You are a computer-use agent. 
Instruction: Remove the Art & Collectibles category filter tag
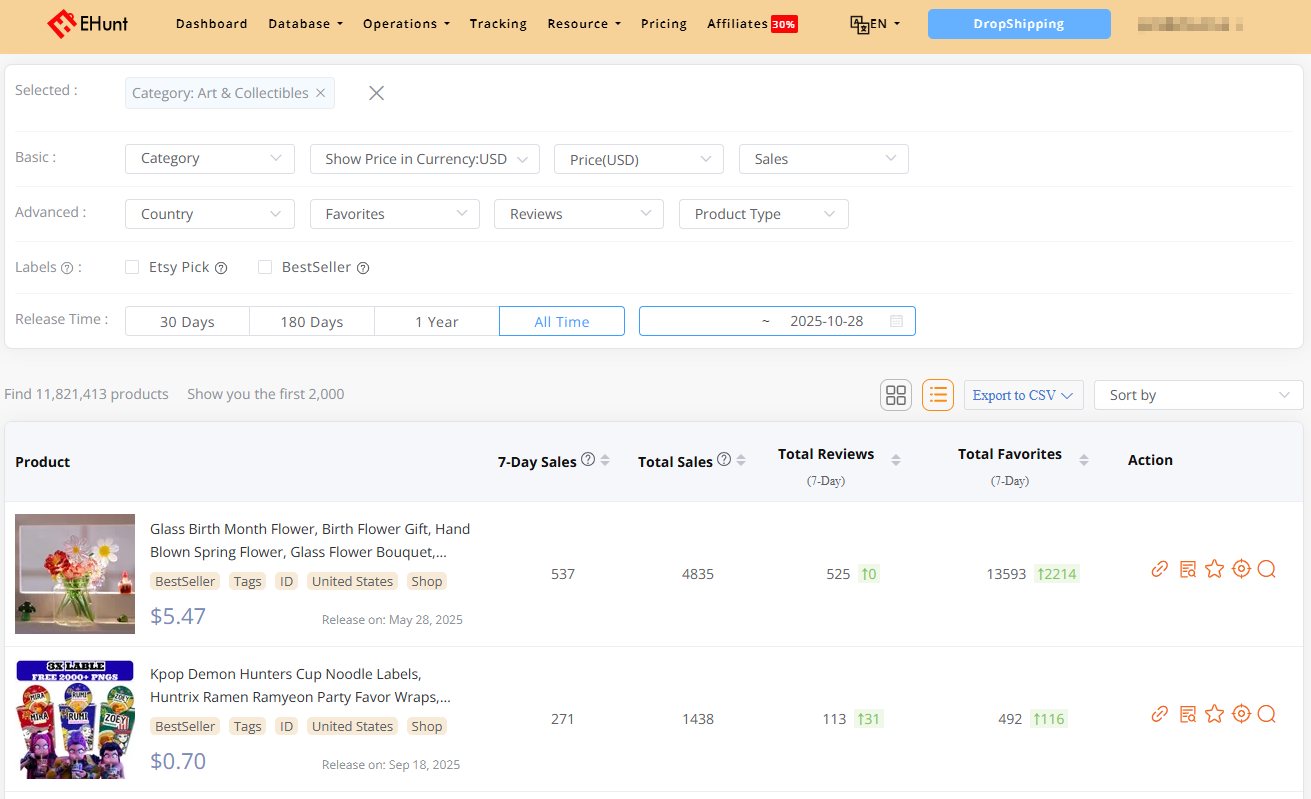tap(320, 92)
